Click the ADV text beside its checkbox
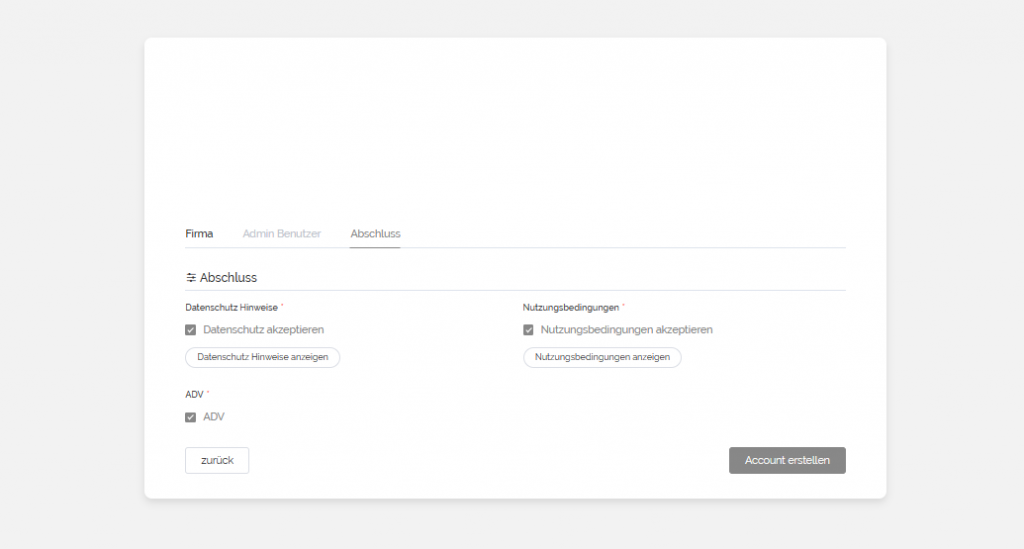1024x549 pixels. 214,417
